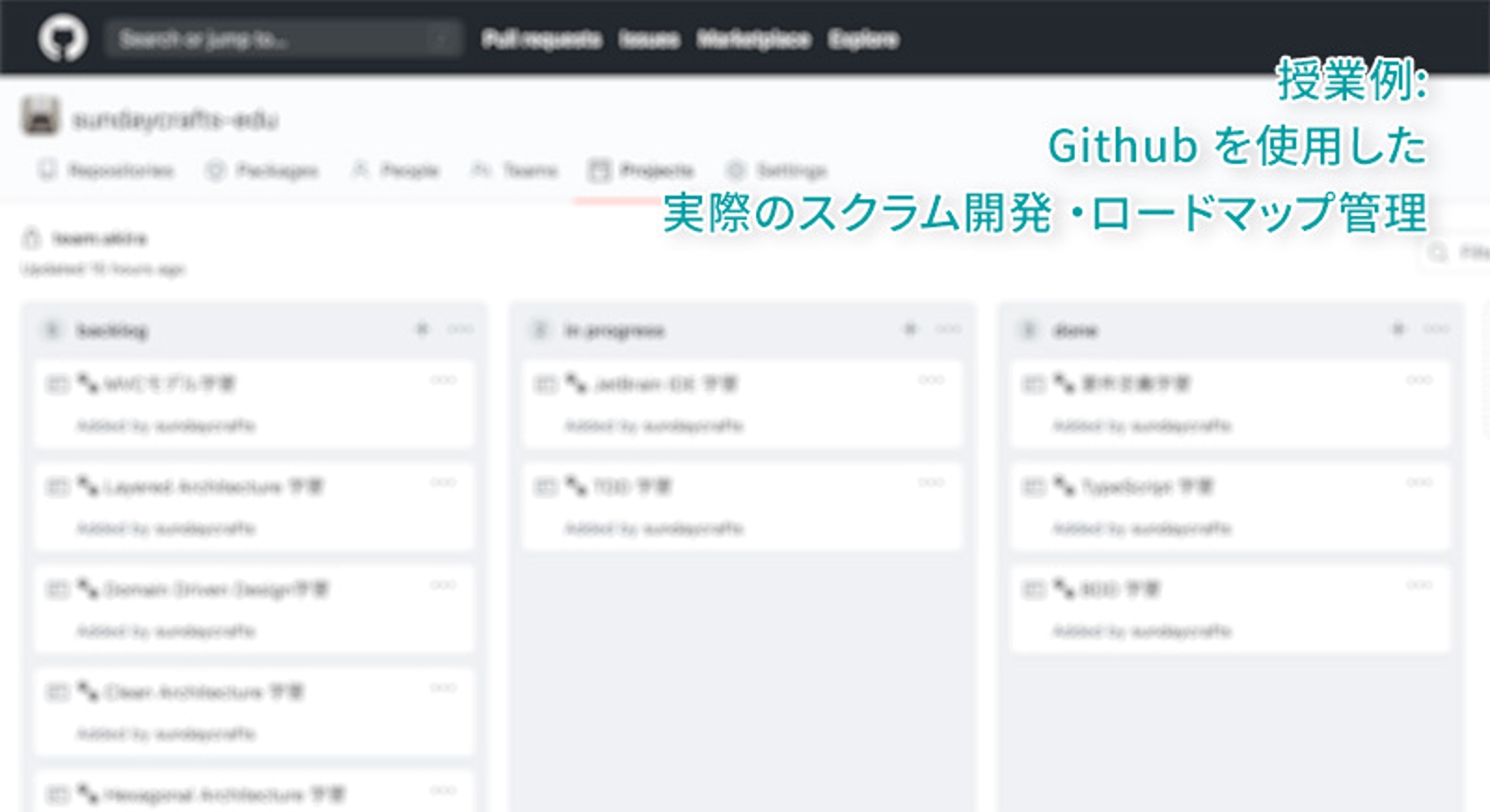Image resolution: width=1490 pixels, height=812 pixels.
Task: Add a card to the in progress column
Action: 910,329
